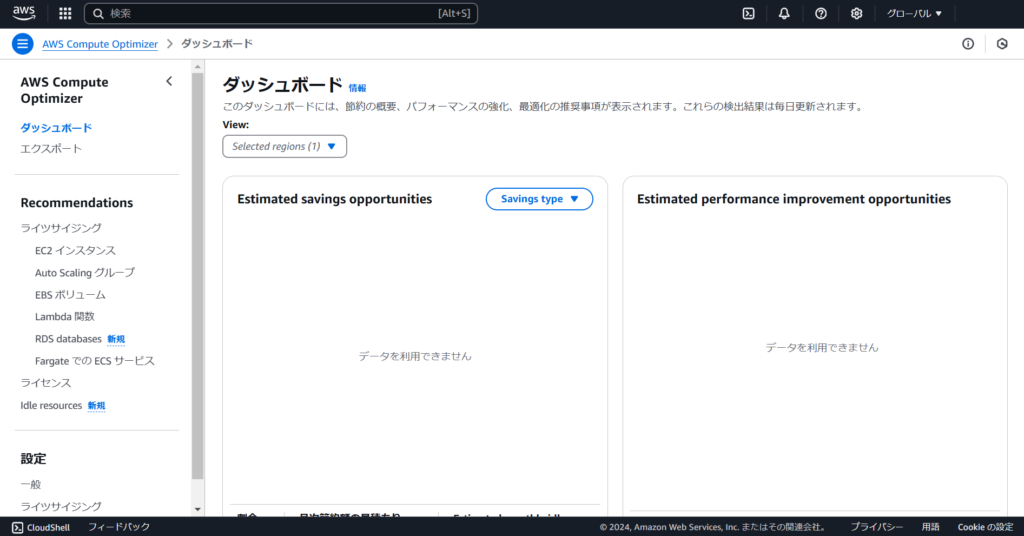Click ライツサイジング under Recommendations
Viewport: 1024px width, 536px height.
(x=61, y=228)
